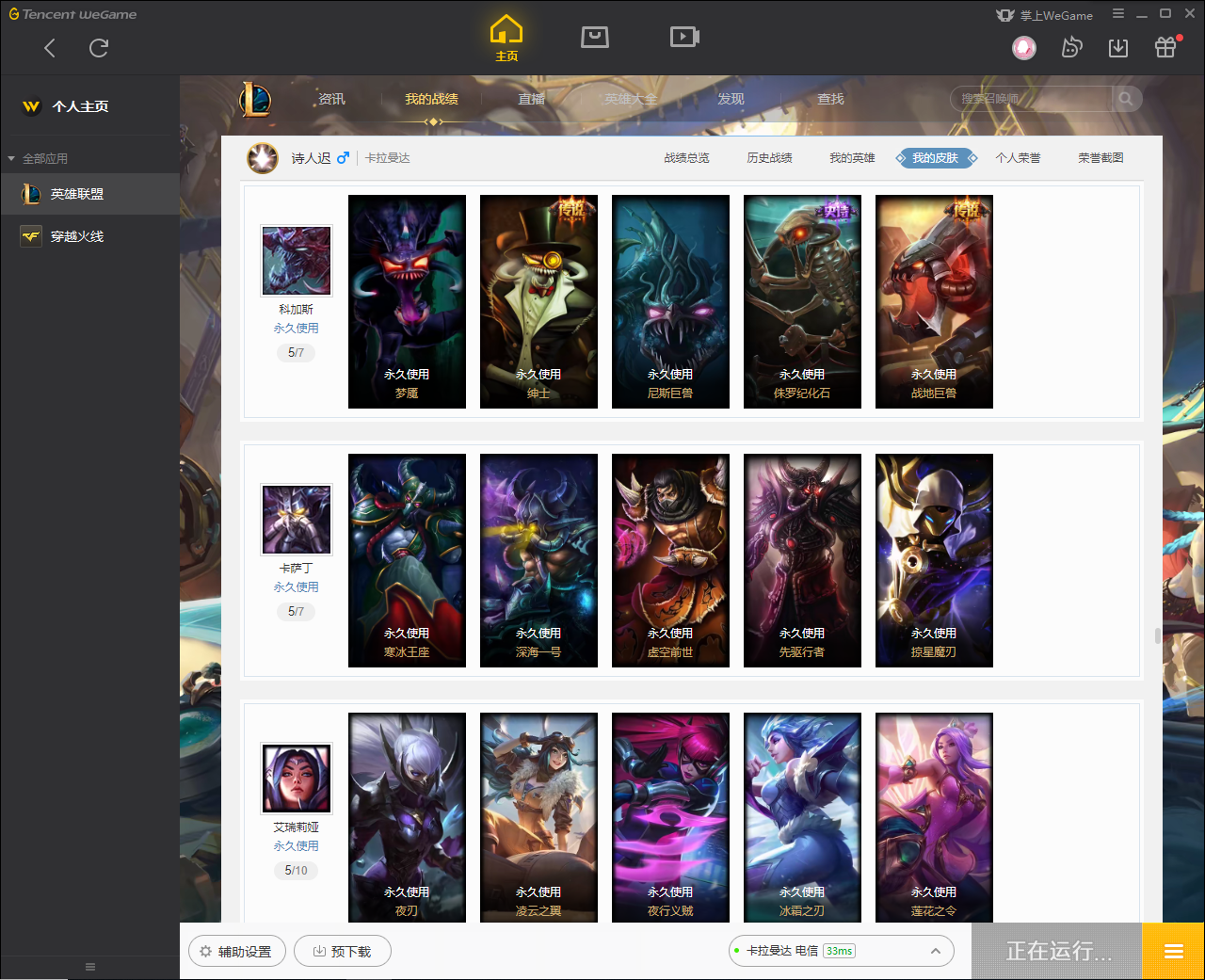Viewport: 1205px width, 980px height.
Task: Click the League of Legends logo
Action: pyautogui.click(x=255, y=99)
